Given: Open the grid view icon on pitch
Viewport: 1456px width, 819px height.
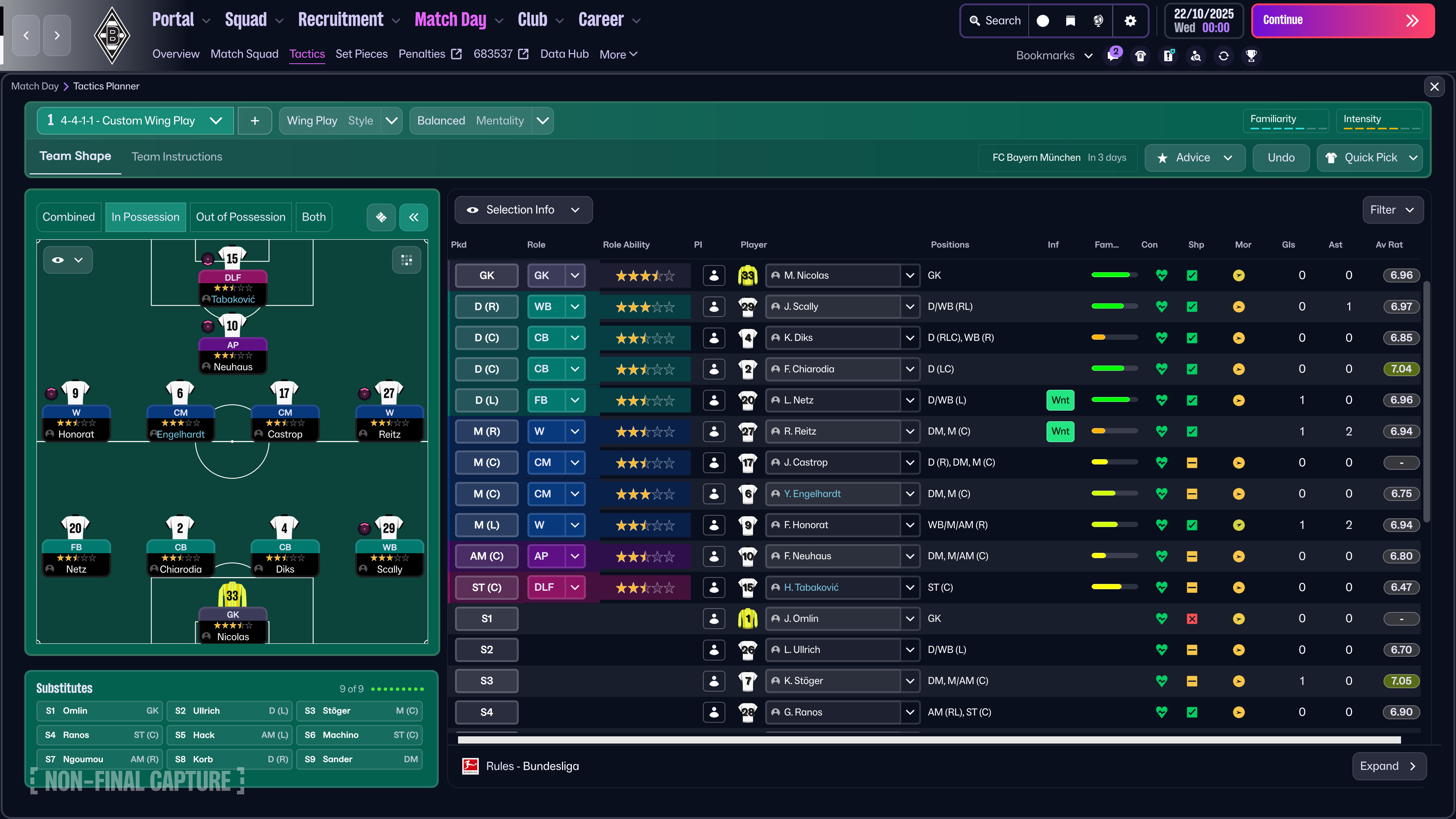Looking at the screenshot, I should pyautogui.click(x=406, y=260).
